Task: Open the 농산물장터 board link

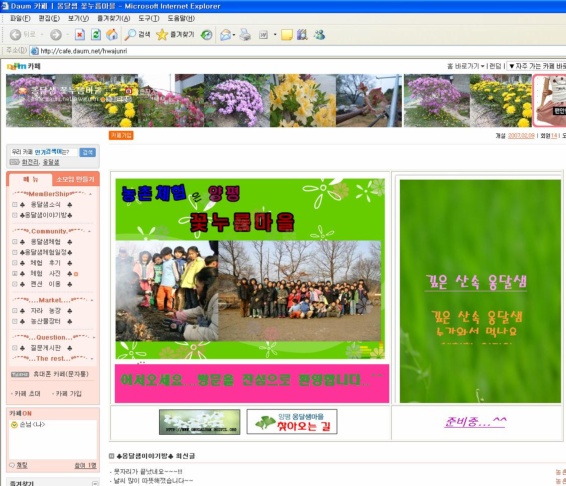Action: pos(45,321)
